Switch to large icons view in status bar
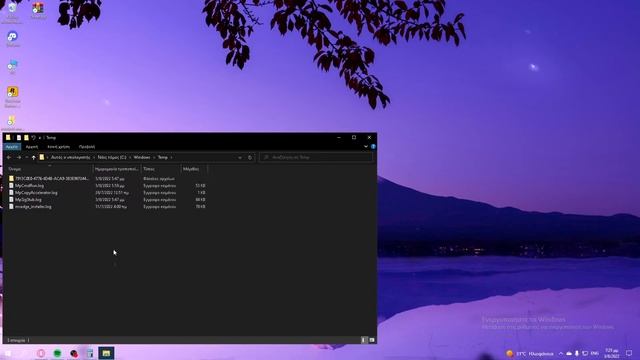 tap(372, 340)
